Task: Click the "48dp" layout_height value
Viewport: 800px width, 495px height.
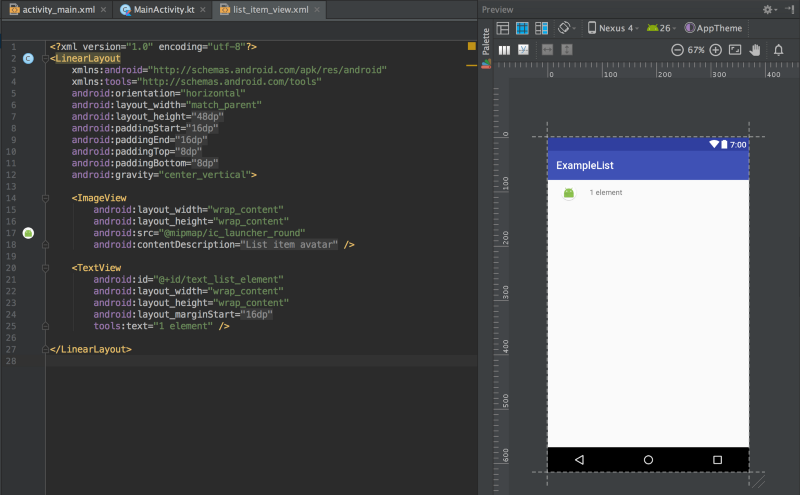Action: (207, 117)
